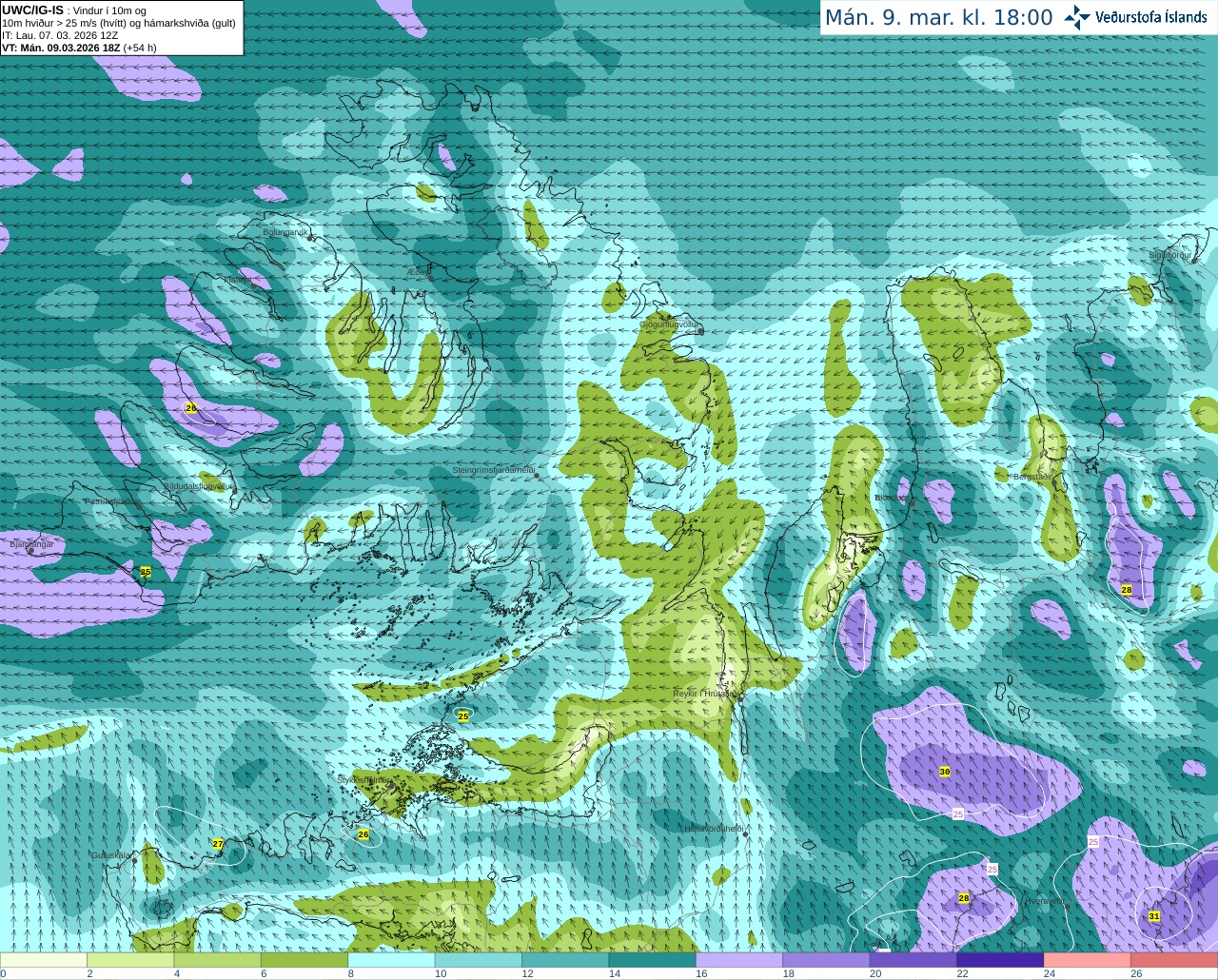Viewport: 1218px width, 980px height.
Task: Click the legend swatch between 2 and 4
Action: 131,961
